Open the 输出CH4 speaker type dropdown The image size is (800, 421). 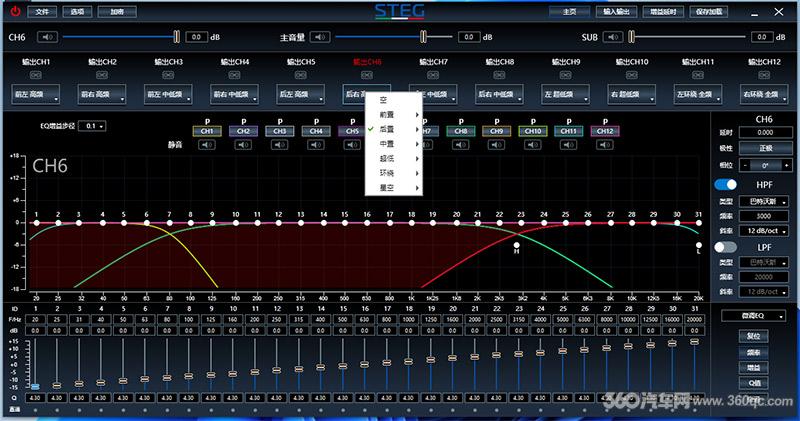click(235, 94)
